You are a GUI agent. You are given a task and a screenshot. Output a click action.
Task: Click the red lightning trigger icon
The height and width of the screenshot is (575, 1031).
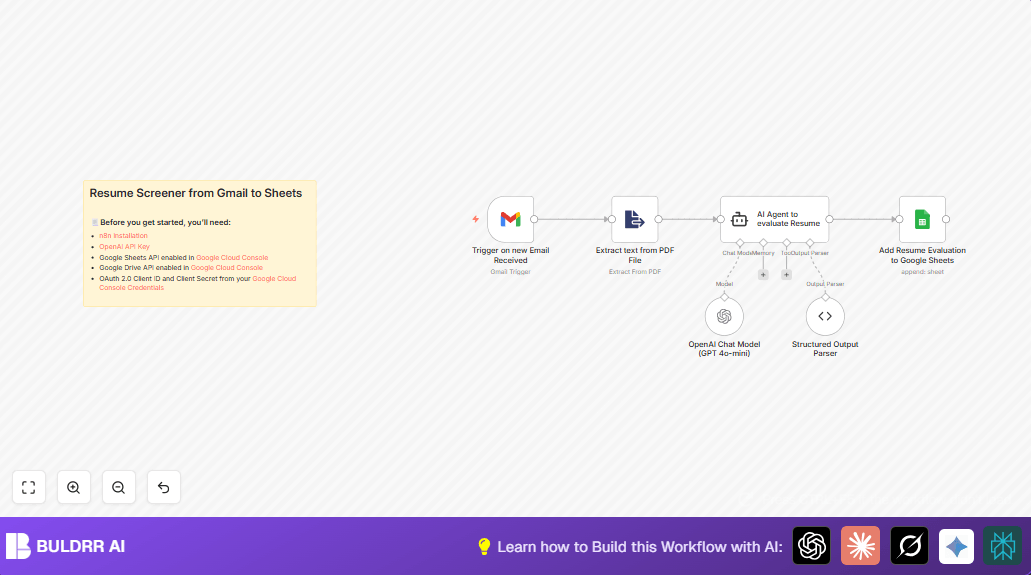475,219
